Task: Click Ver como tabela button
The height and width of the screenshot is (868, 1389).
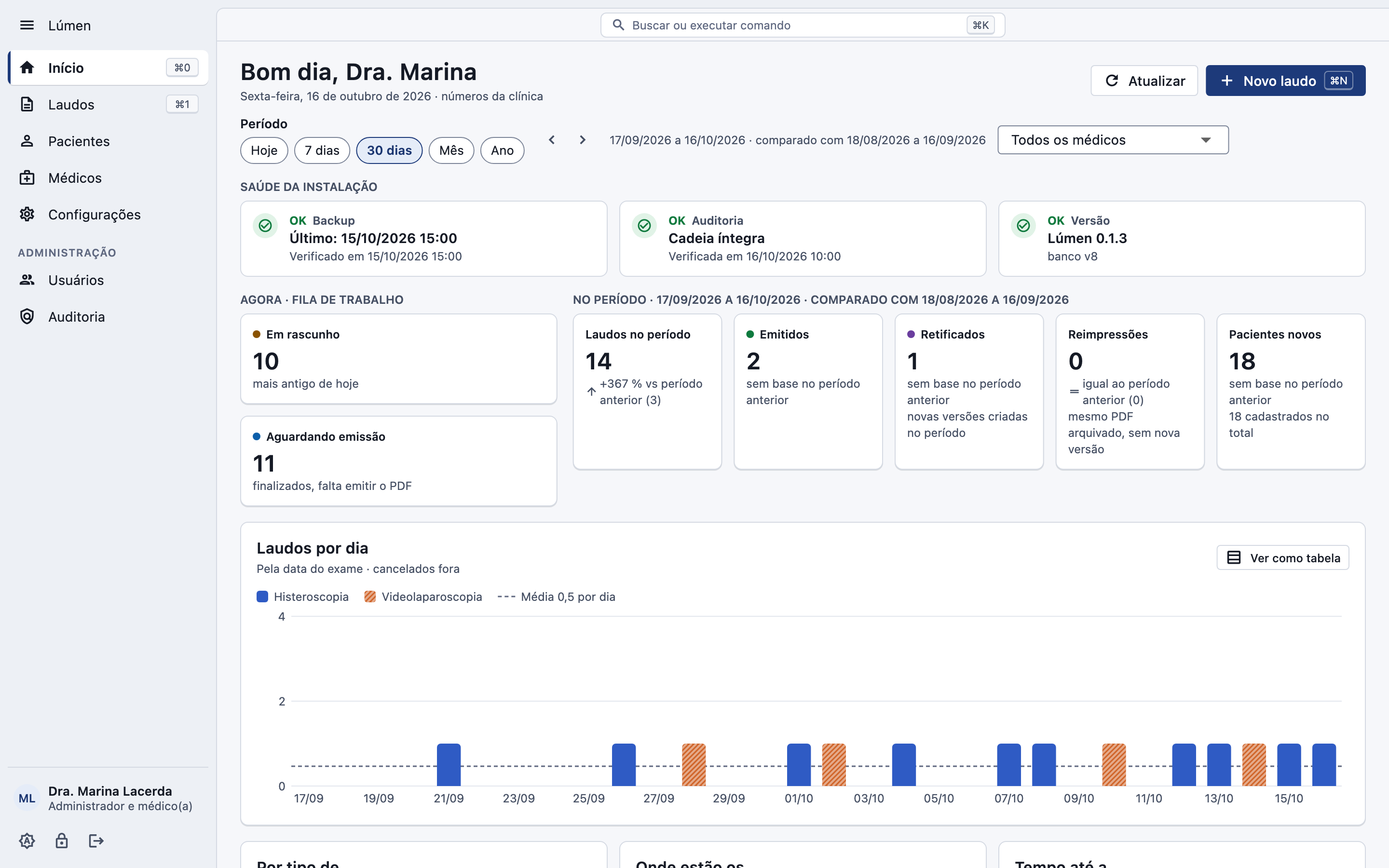Action: point(1283,558)
